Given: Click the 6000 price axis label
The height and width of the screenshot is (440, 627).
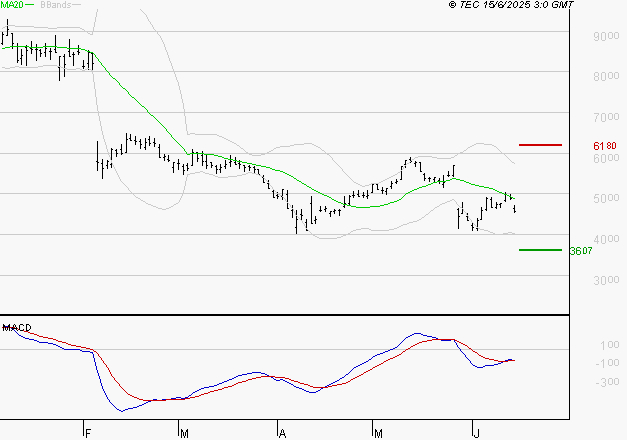Looking at the screenshot, I should (x=606, y=158).
